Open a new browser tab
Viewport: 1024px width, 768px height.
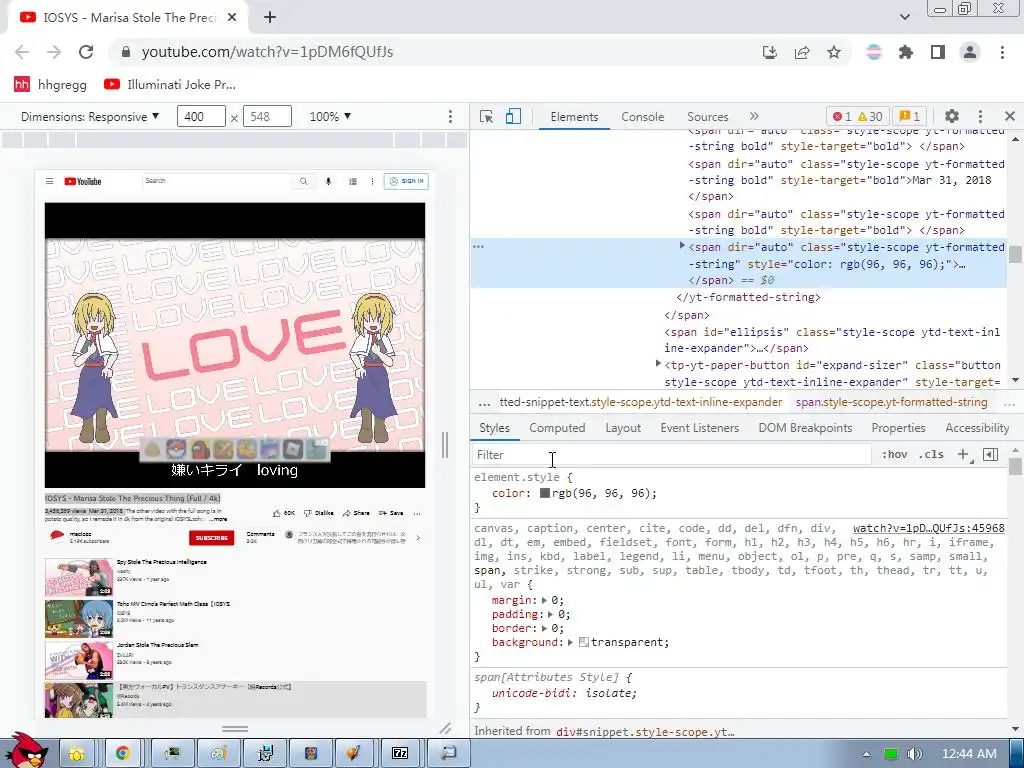pyautogui.click(x=270, y=18)
